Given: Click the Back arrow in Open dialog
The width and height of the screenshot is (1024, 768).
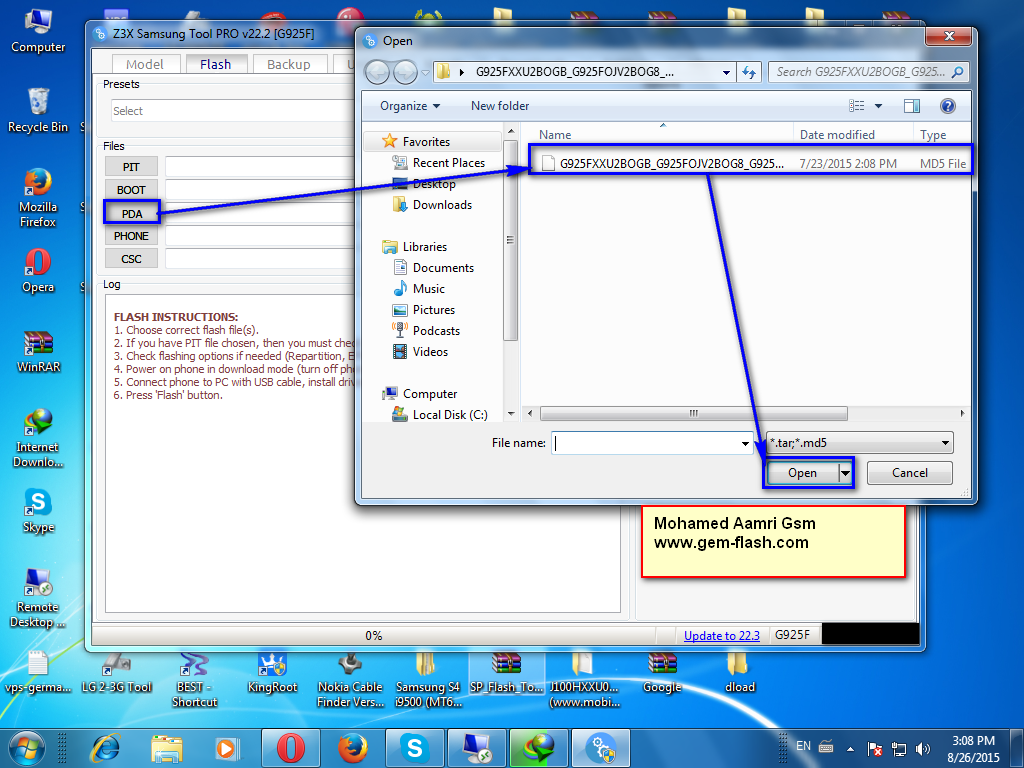Looking at the screenshot, I should 377,72.
